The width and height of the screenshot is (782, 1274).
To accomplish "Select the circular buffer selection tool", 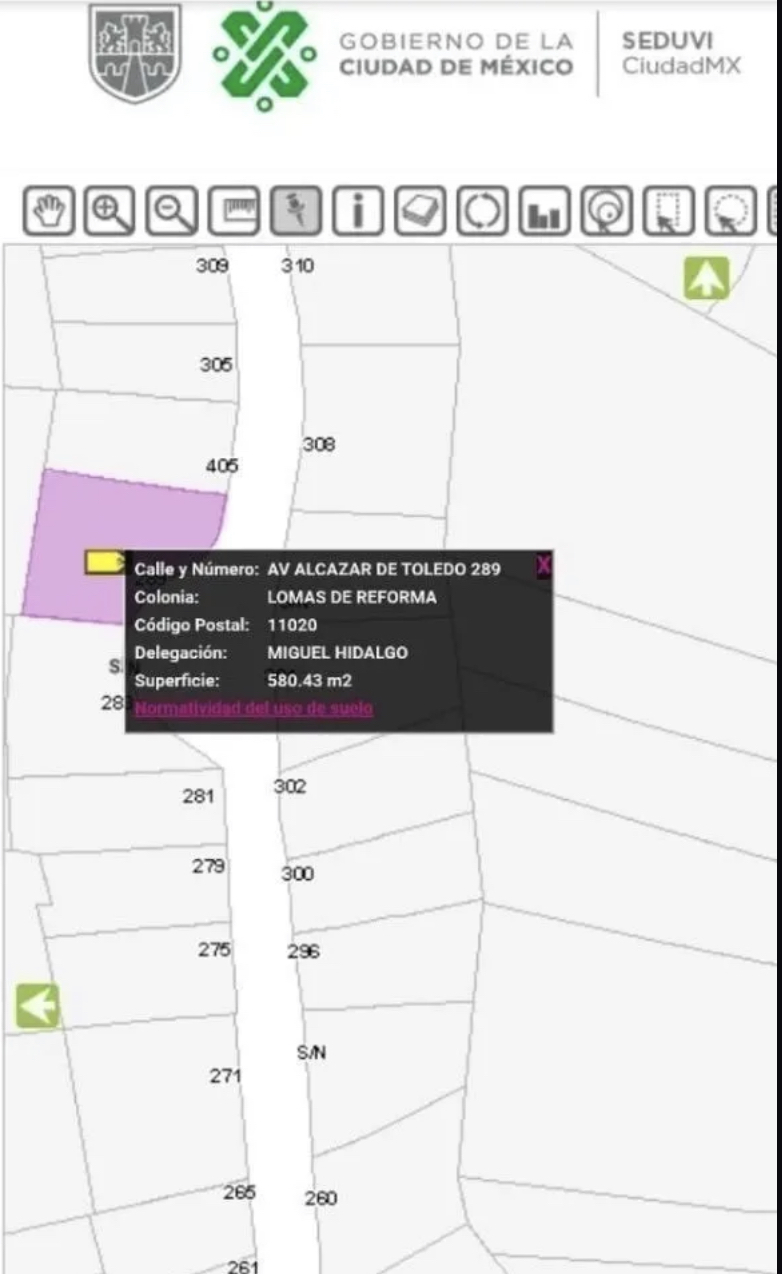I will [x=606, y=211].
